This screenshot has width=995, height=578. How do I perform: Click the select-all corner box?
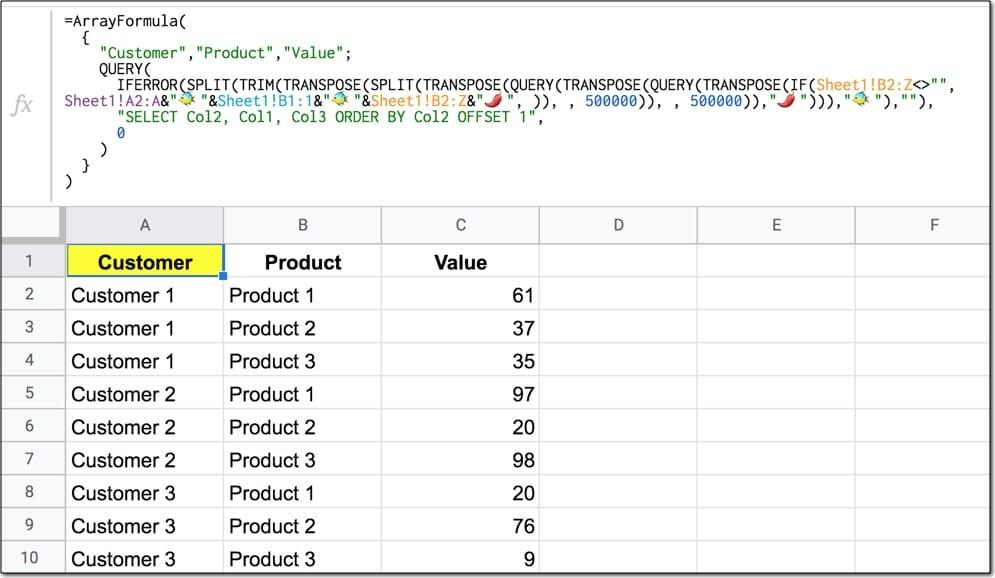click(x=31, y=225)
